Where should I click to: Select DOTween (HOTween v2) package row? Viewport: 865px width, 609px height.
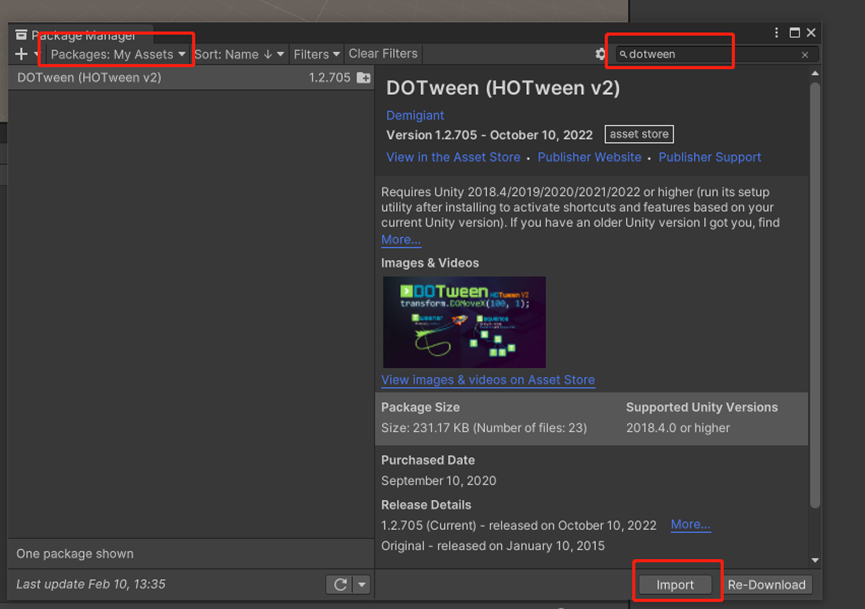click(191, 78)
